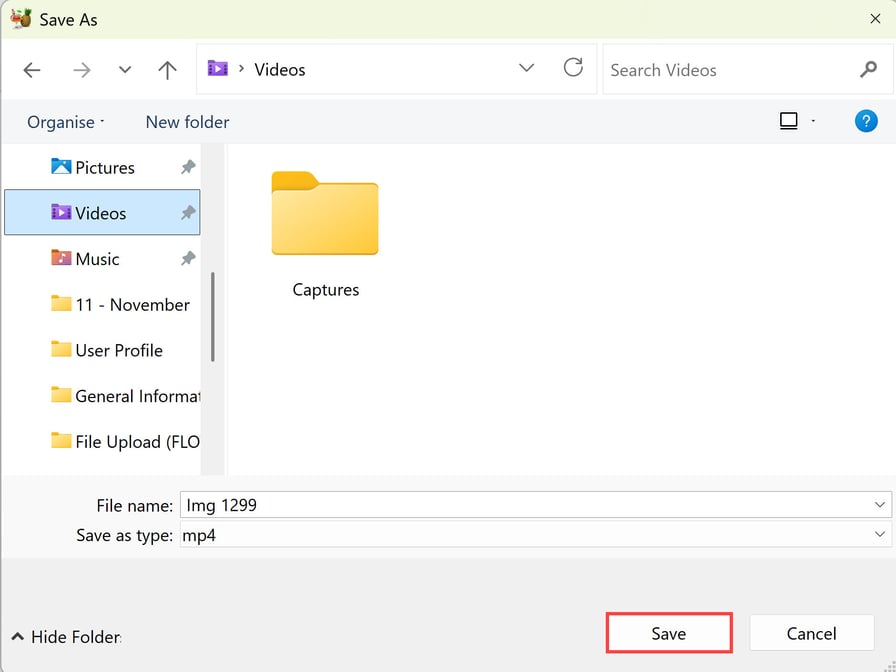
Task: Click the breadcrumb chevron before Videos
Action: click(241, 69)
